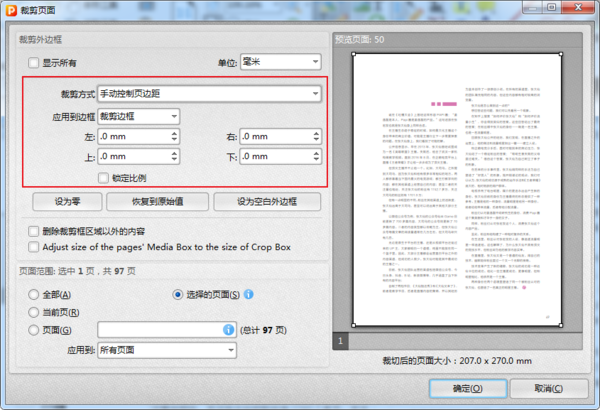
Task: Confirm with the 确定(O) button
Action: coord(468,389)
